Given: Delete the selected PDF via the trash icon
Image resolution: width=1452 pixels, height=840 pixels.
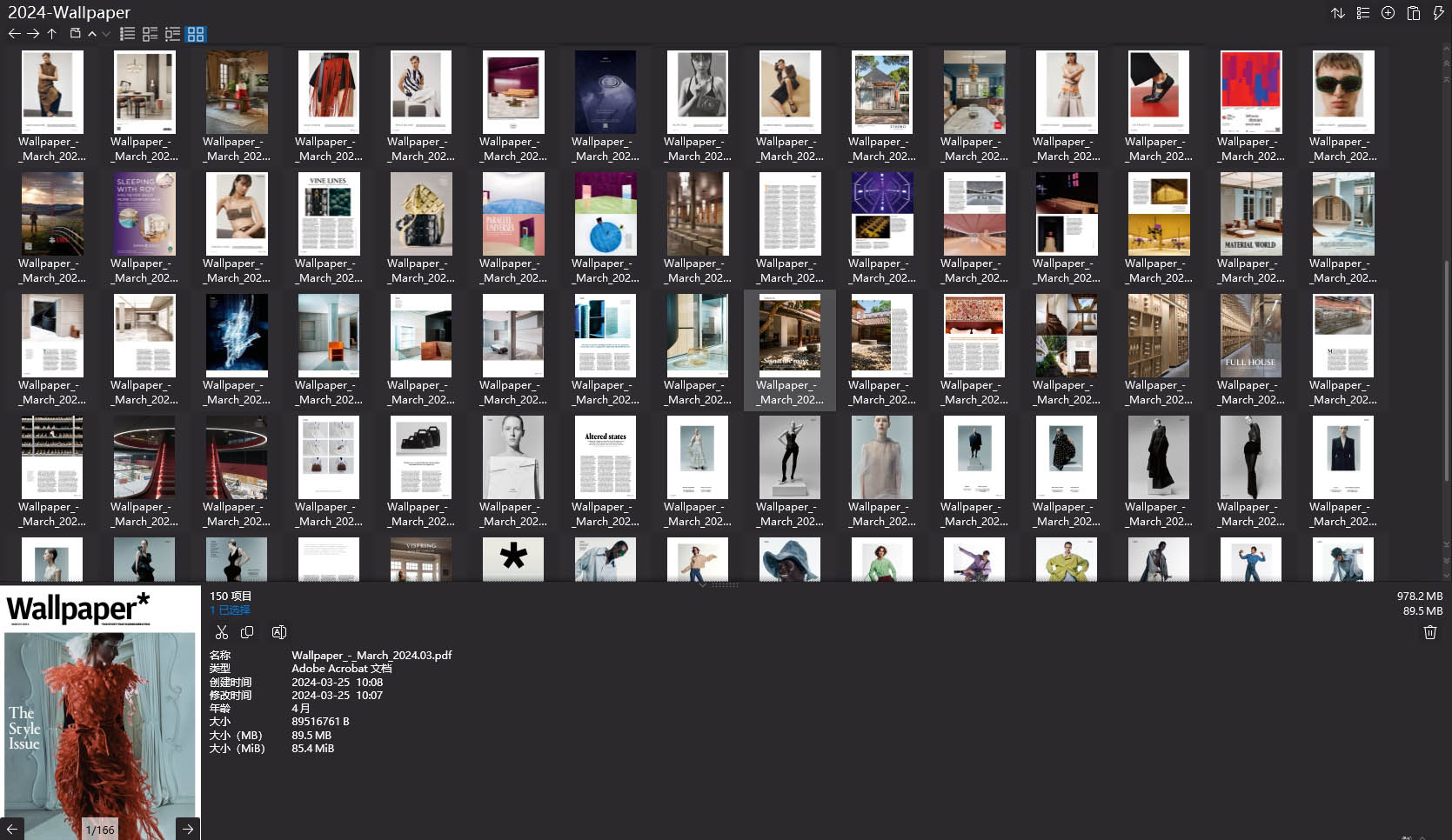Looking at the screenshot, I should click(1429, 632).
